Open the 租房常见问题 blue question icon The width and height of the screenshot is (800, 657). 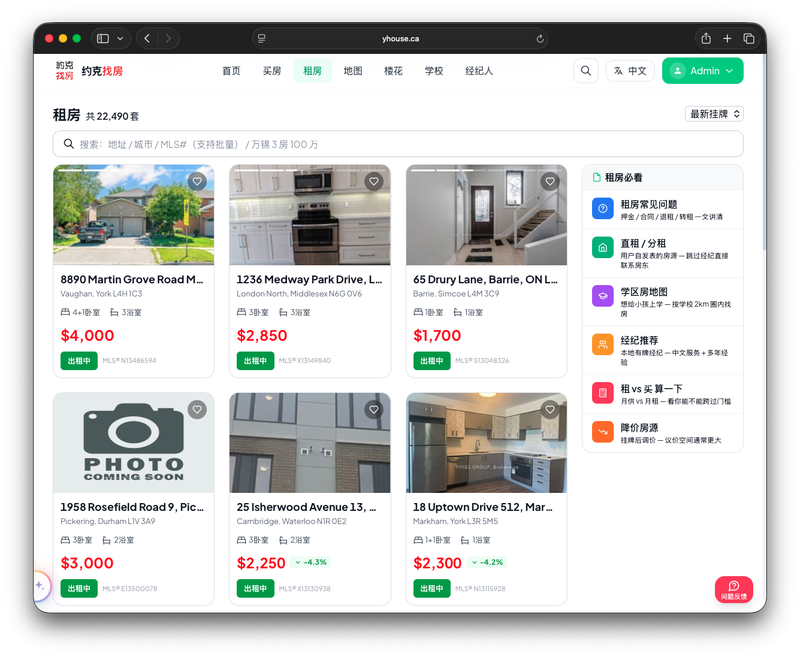pyautogui.click(x=603, y=209)
